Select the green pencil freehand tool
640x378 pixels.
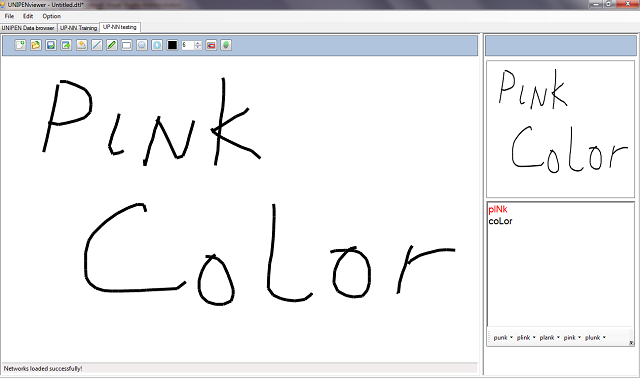click(x=111, y=45)
